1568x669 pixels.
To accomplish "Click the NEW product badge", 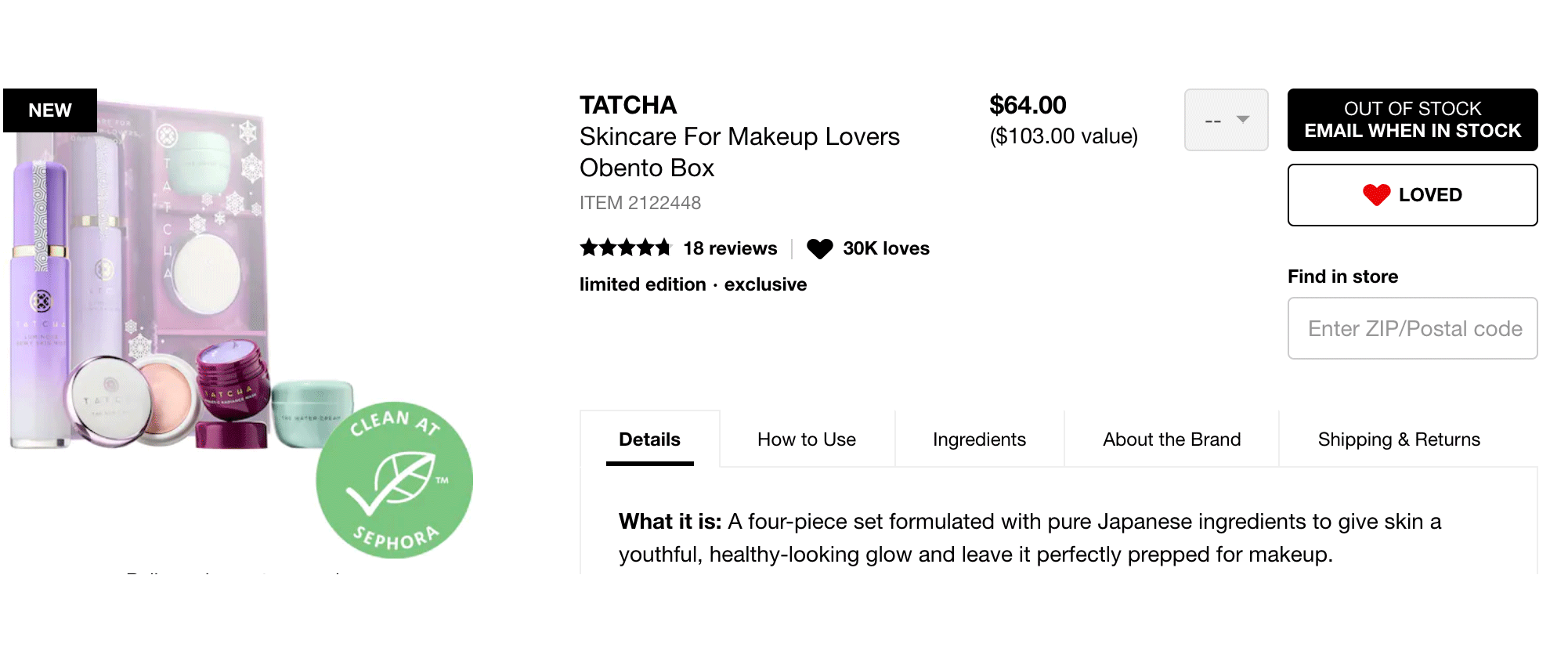I will click(50, 110).
